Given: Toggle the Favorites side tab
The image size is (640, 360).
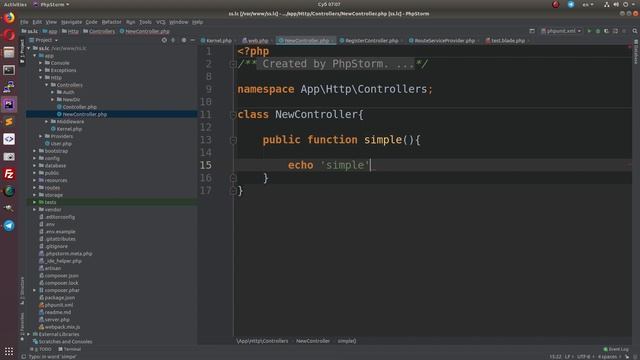Looking at the screenshot, I should pyautogui.click(x=22, y=327).
